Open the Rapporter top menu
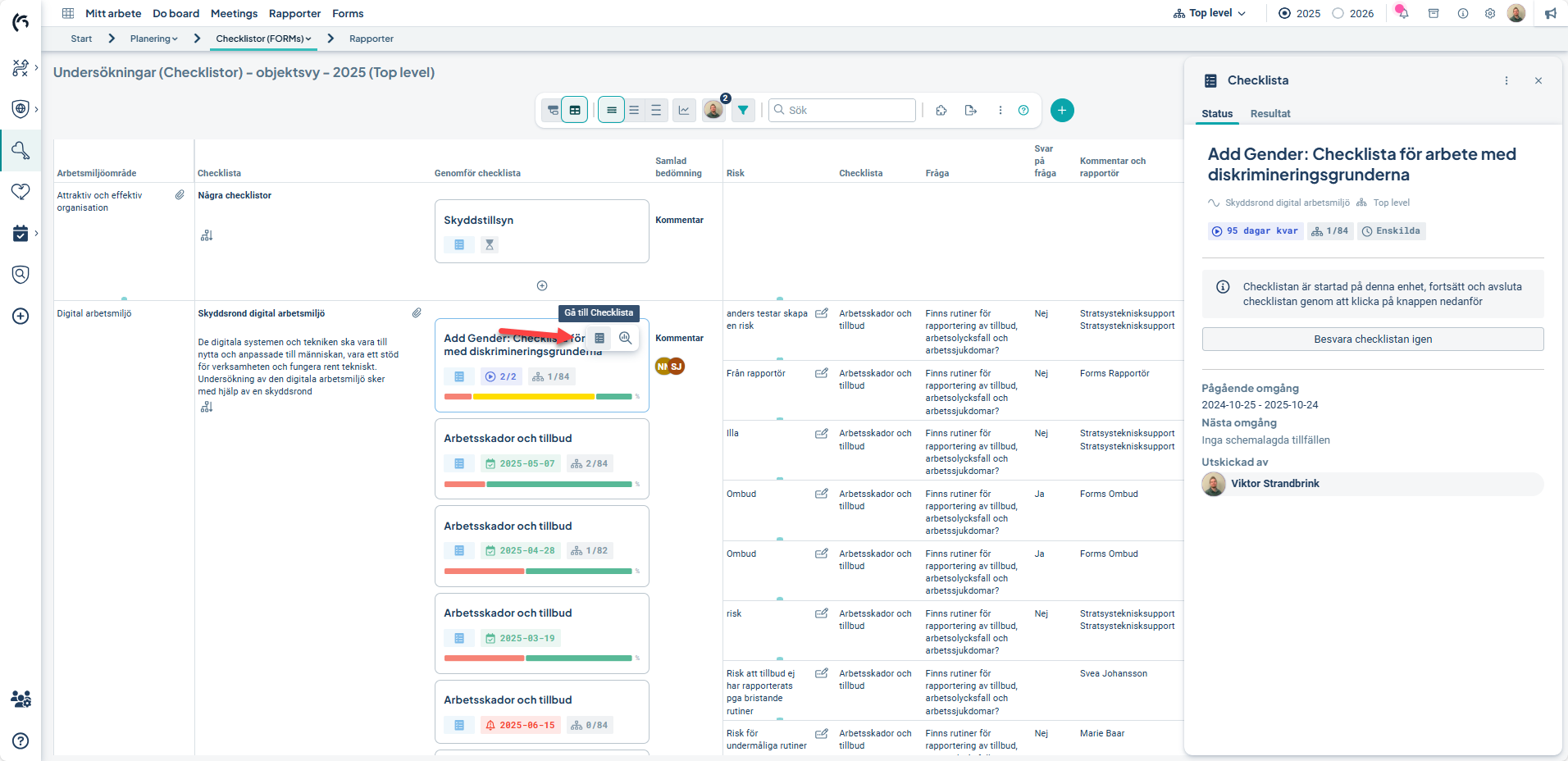 294,13
